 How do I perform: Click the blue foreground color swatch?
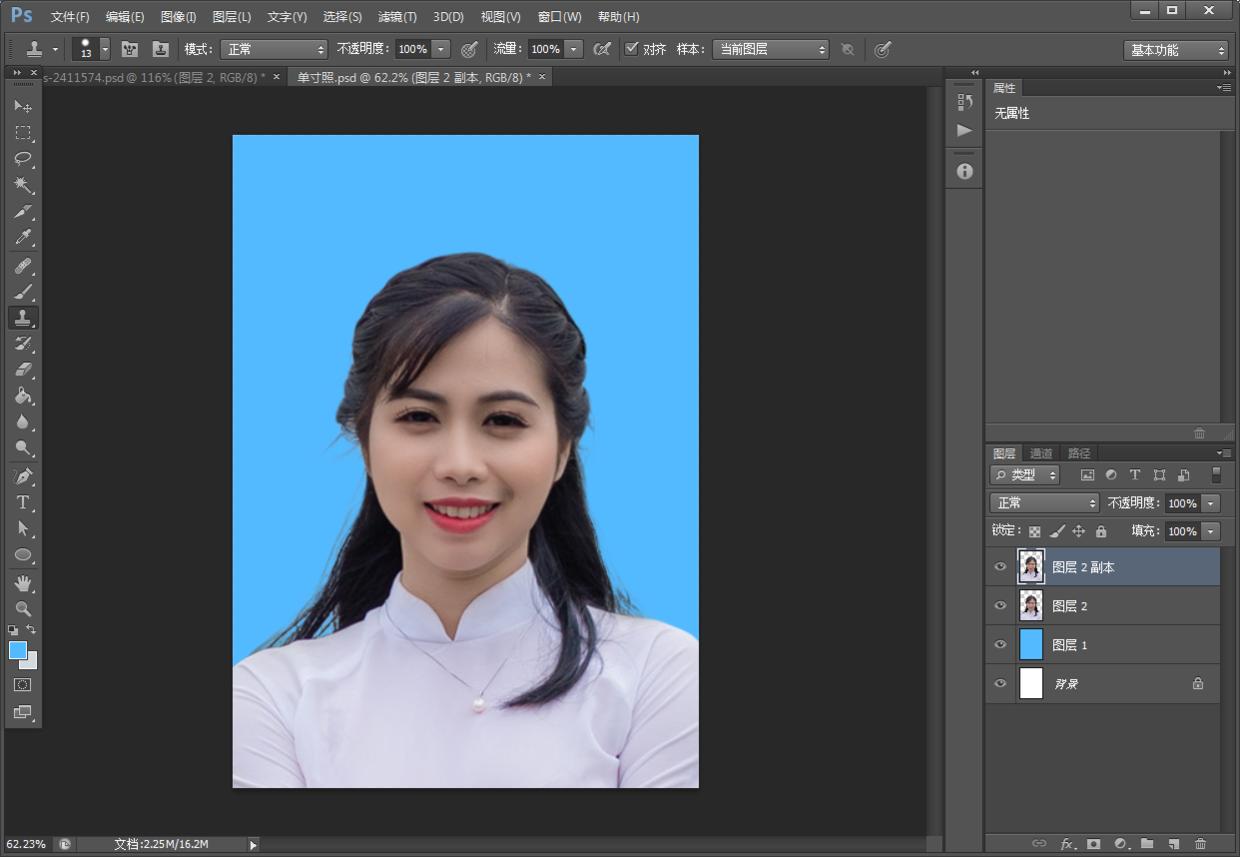click(x=18, y=650)
